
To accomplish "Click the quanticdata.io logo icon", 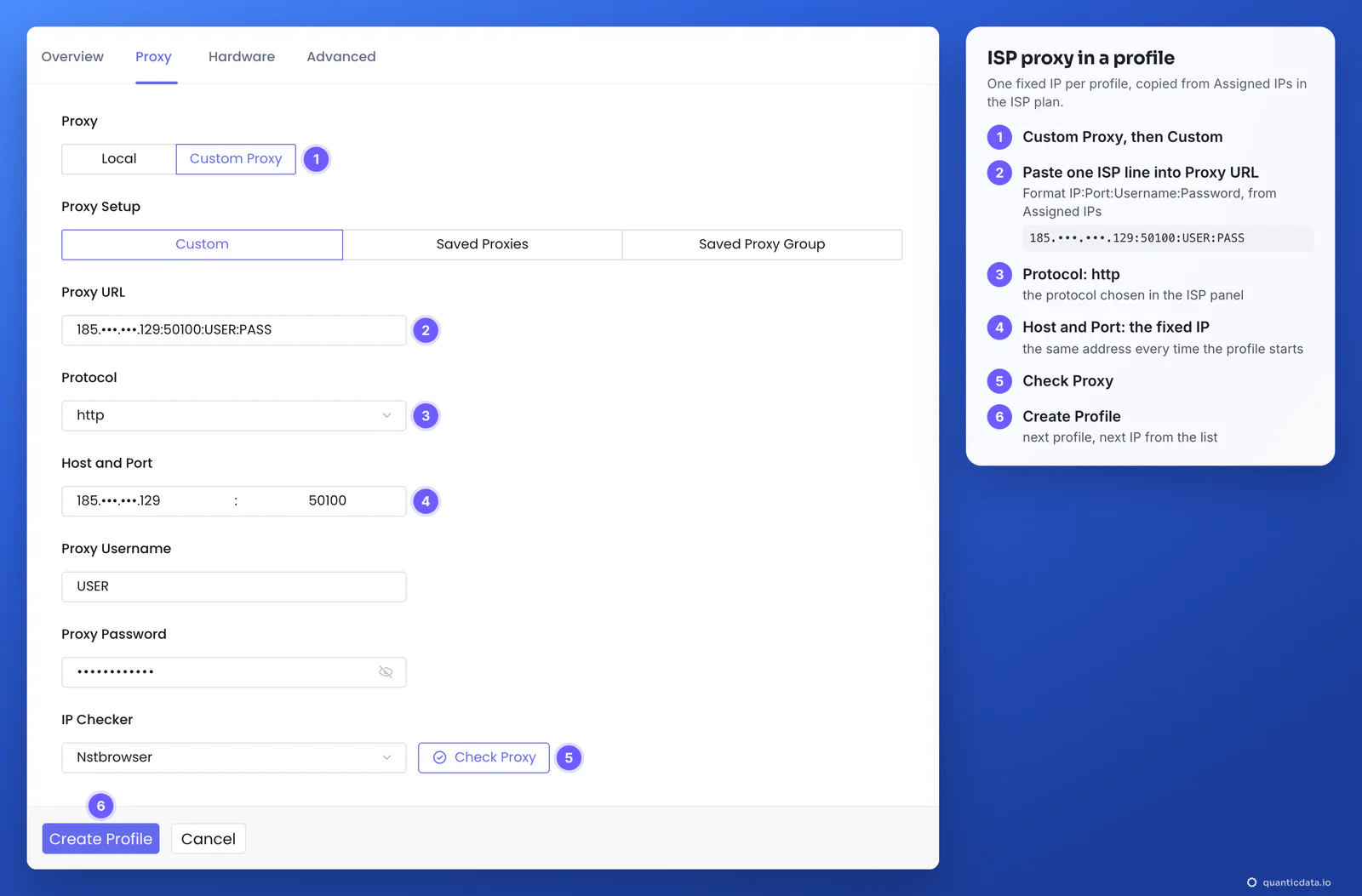I will [x=1251, y=882].
